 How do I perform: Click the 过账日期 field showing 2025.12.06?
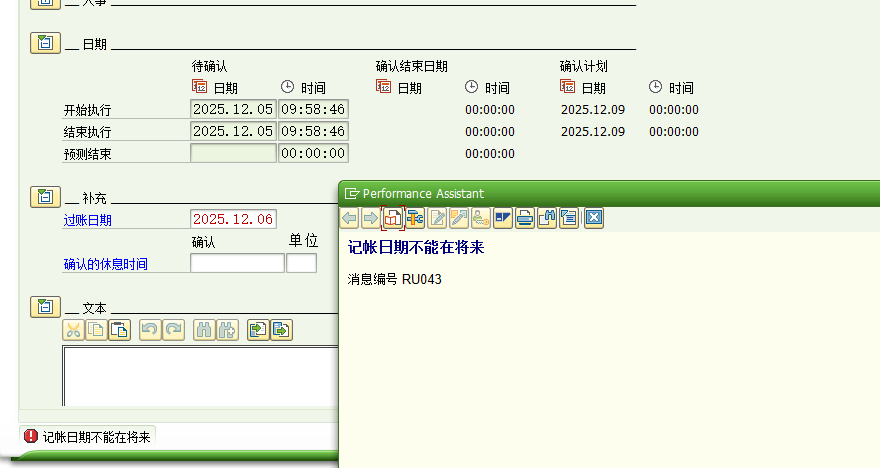pyautogui.click(x=232, y=219)
